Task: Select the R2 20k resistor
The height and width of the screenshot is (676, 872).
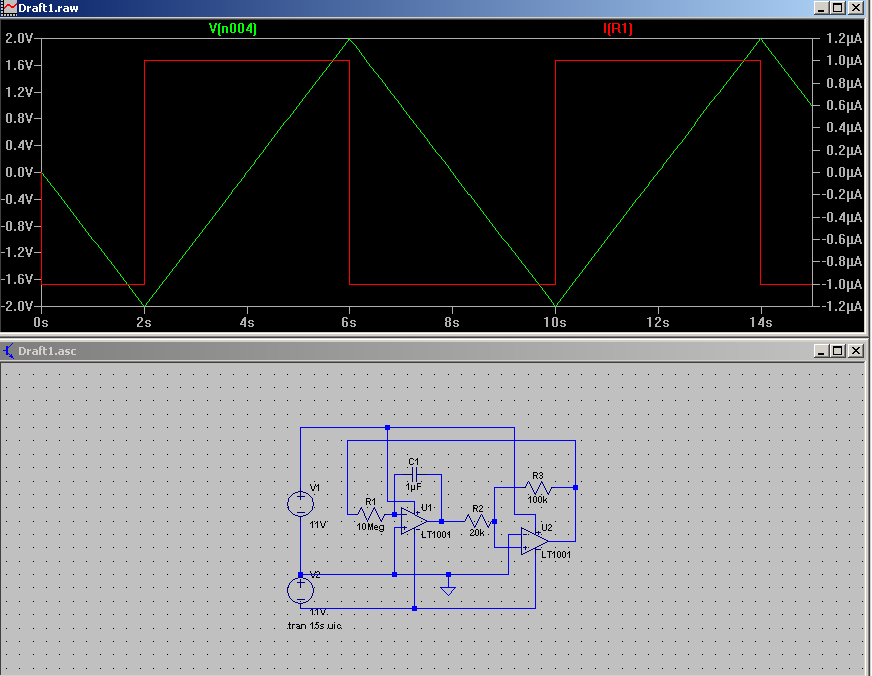Action: (x=478, y=521)
